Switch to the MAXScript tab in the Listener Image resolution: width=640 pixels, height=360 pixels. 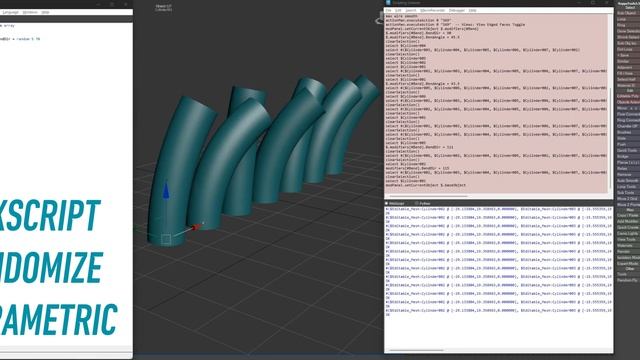point(396,203)
